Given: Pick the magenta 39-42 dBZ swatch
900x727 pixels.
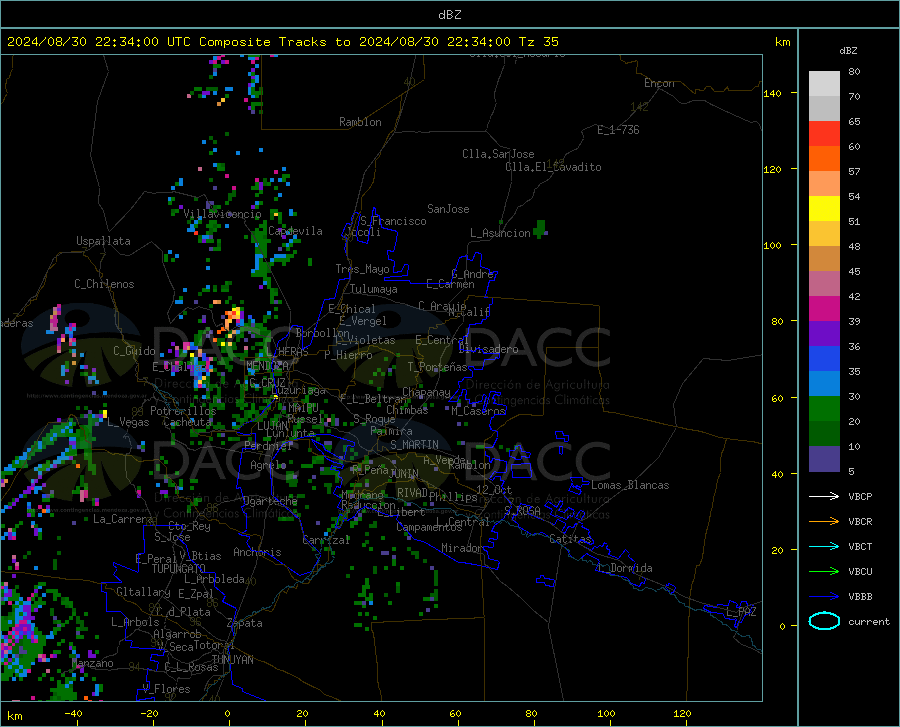Looking at the screenshot, I should pos(824,309).
